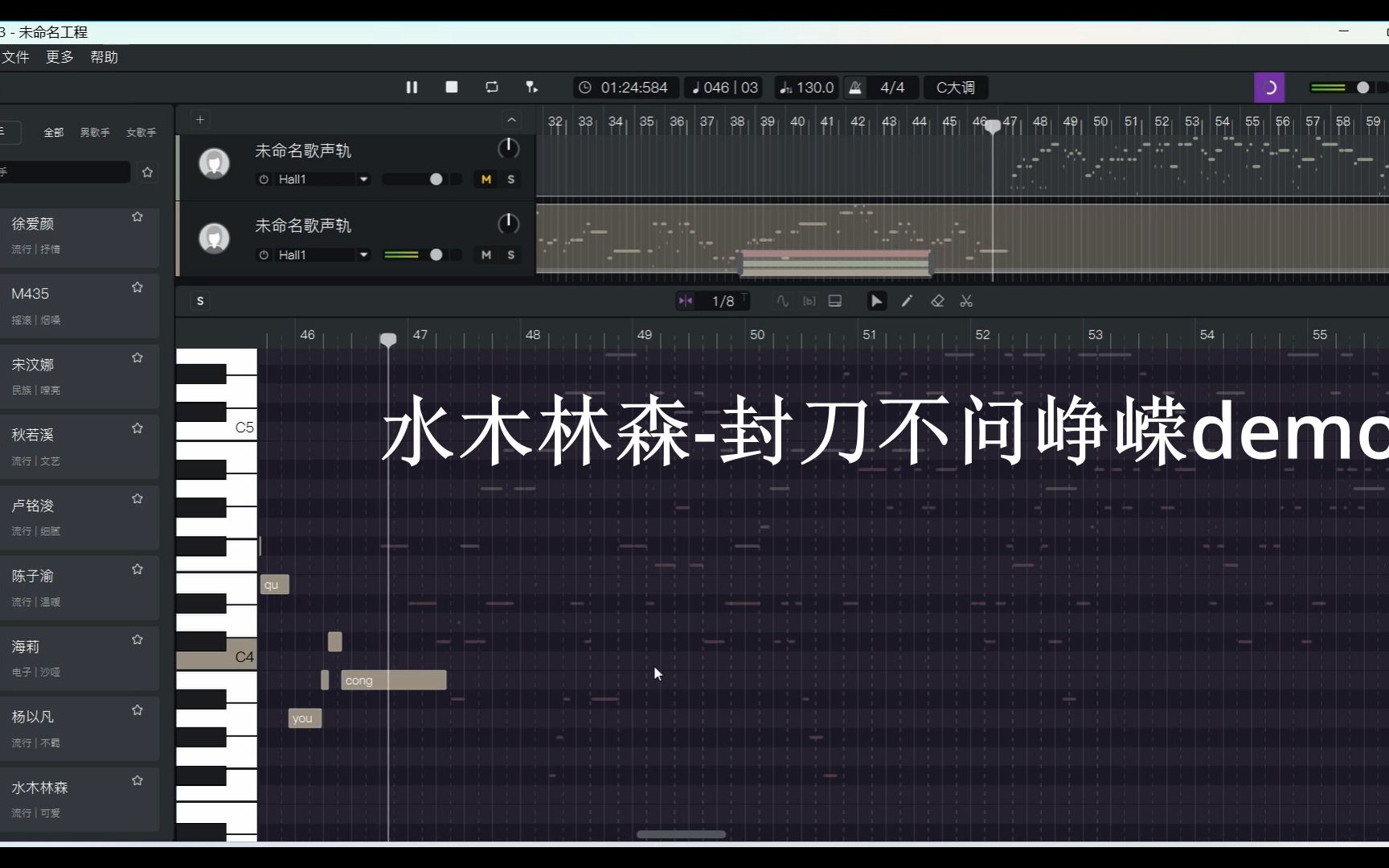Mute the second track
Viewport: 1389px width, 868px height.
(x=486, y=255)
